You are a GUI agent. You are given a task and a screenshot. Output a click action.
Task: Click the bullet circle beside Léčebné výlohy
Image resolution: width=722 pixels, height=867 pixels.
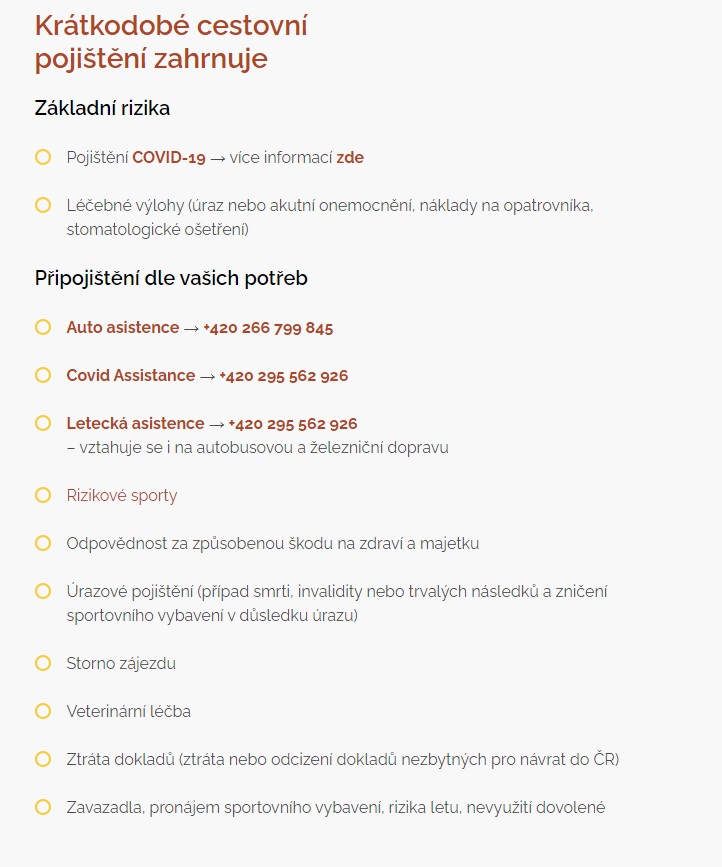tap(43, 205)
